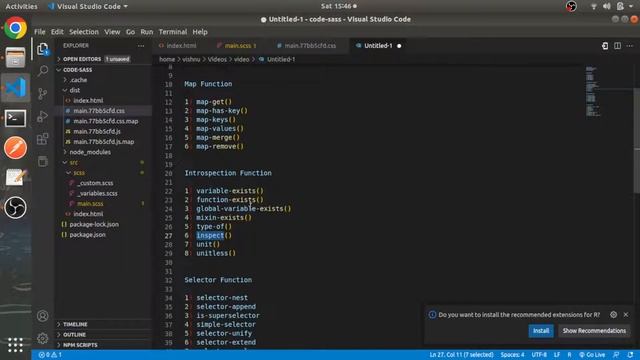Image resolution: width=640 pixels, height=360 pixels.
Task: Click the split editor right icon
Action: tap(618, 46)
